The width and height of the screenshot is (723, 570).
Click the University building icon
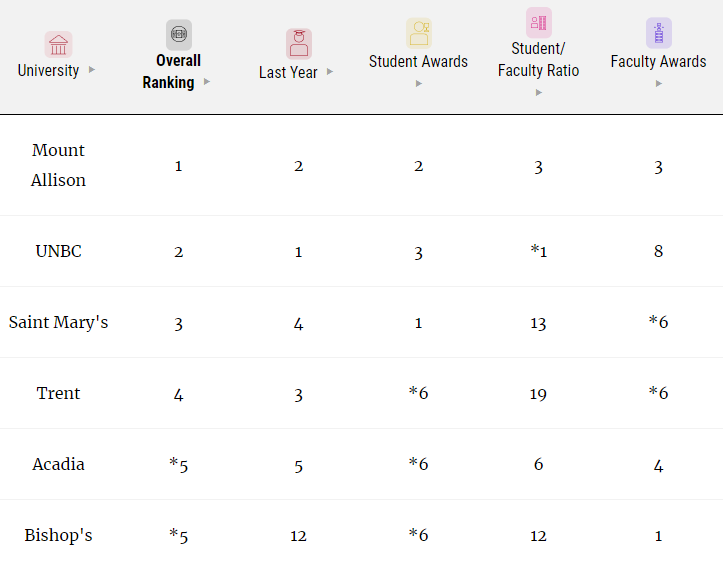click(x=58, y=45)
